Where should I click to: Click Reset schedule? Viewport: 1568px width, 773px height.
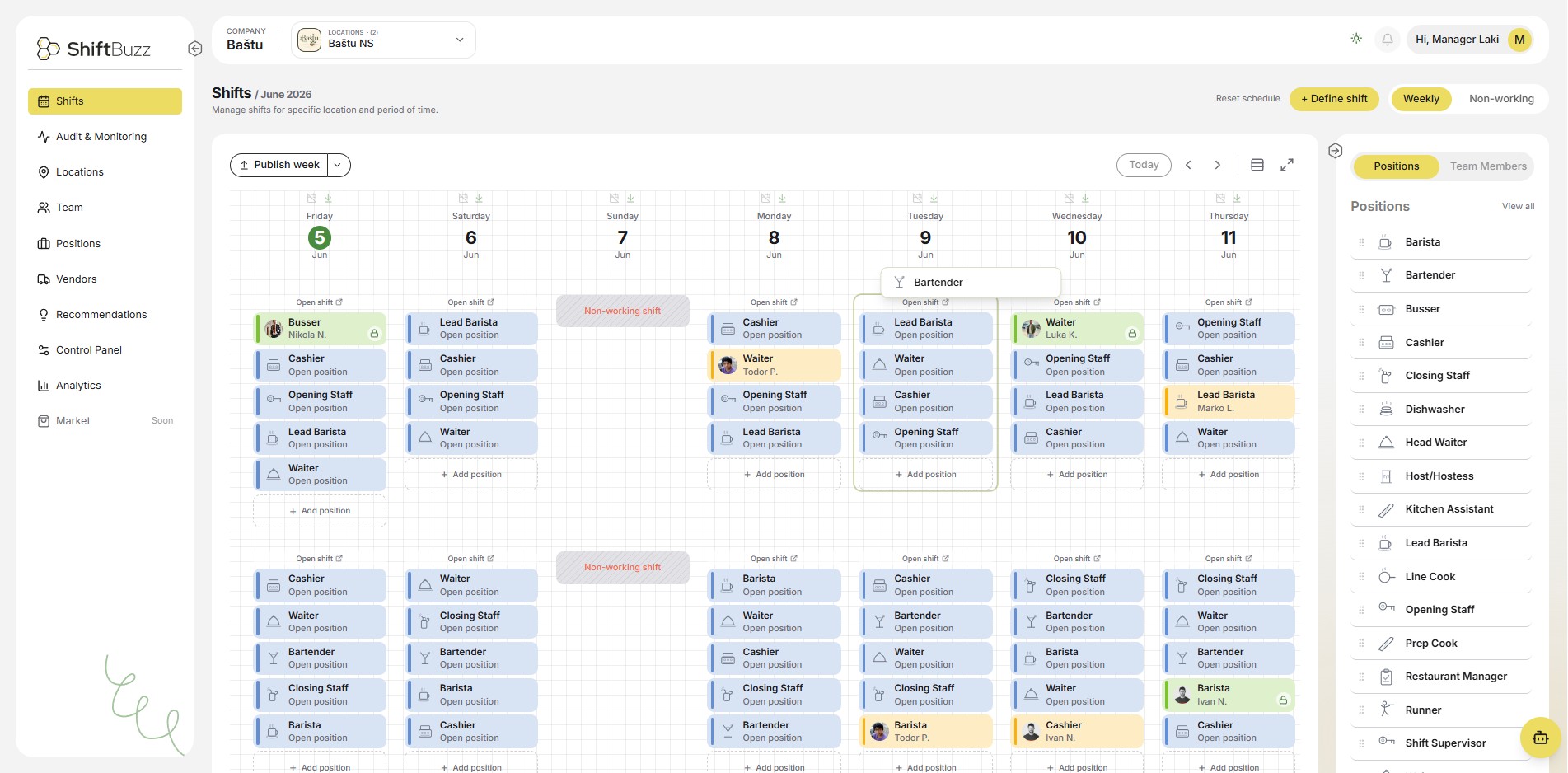click(x=1247, y=99)
